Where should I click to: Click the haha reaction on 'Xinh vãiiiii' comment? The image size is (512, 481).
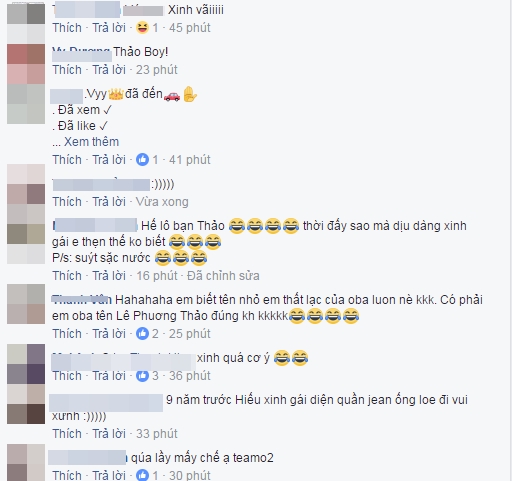click(142, 28)
